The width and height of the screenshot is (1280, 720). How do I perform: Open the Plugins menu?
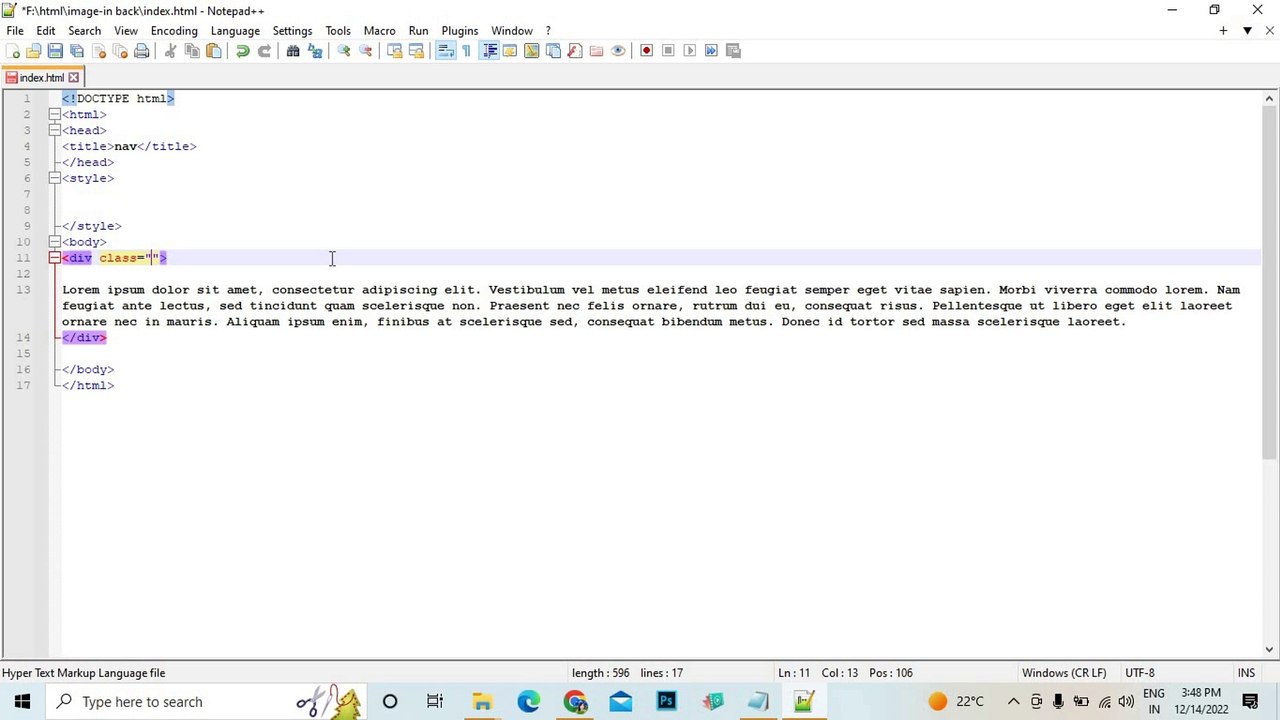coord(460,31)
